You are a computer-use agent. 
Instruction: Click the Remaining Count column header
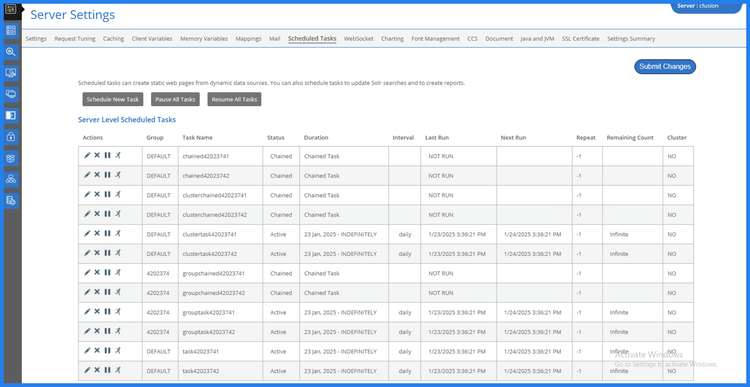click(x=630, y=138)
